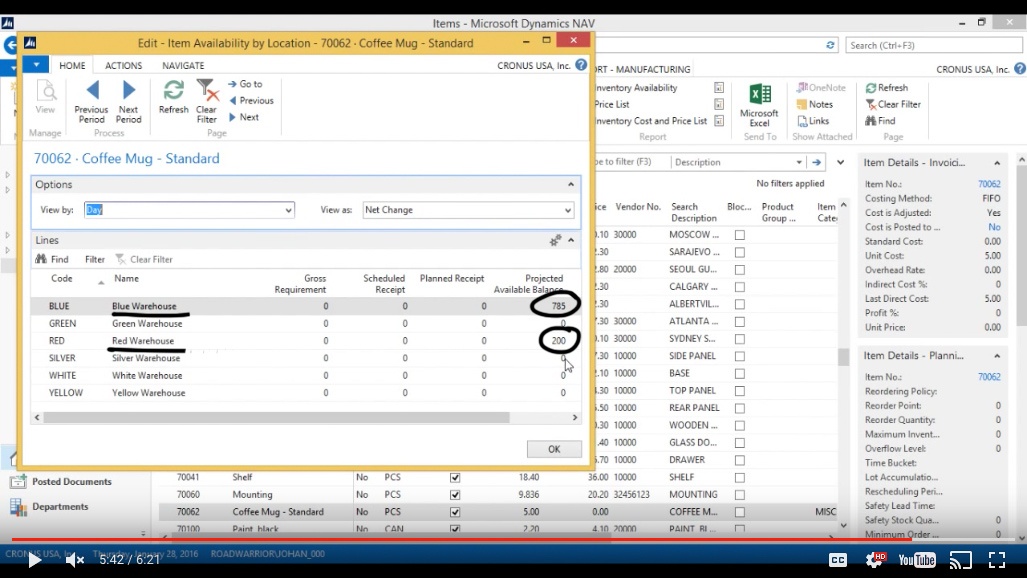Click Clear Filter in Items window ribbon
1027x578 pixels.
(x=893, y=104)
